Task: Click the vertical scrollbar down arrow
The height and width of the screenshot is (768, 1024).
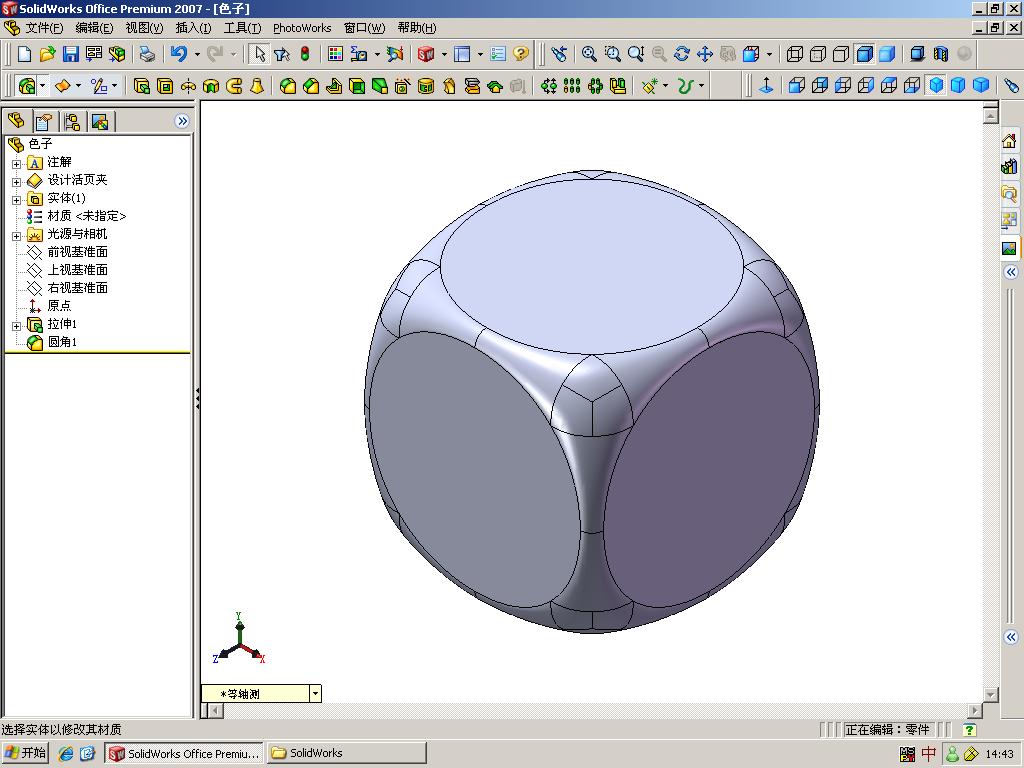Action: (990, 694)
